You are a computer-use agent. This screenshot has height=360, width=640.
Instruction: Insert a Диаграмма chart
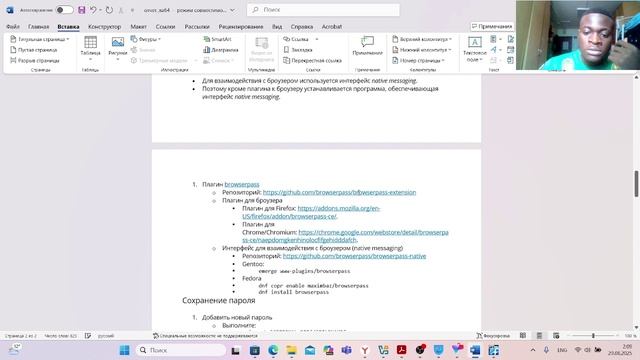click(x=221, y=50)
